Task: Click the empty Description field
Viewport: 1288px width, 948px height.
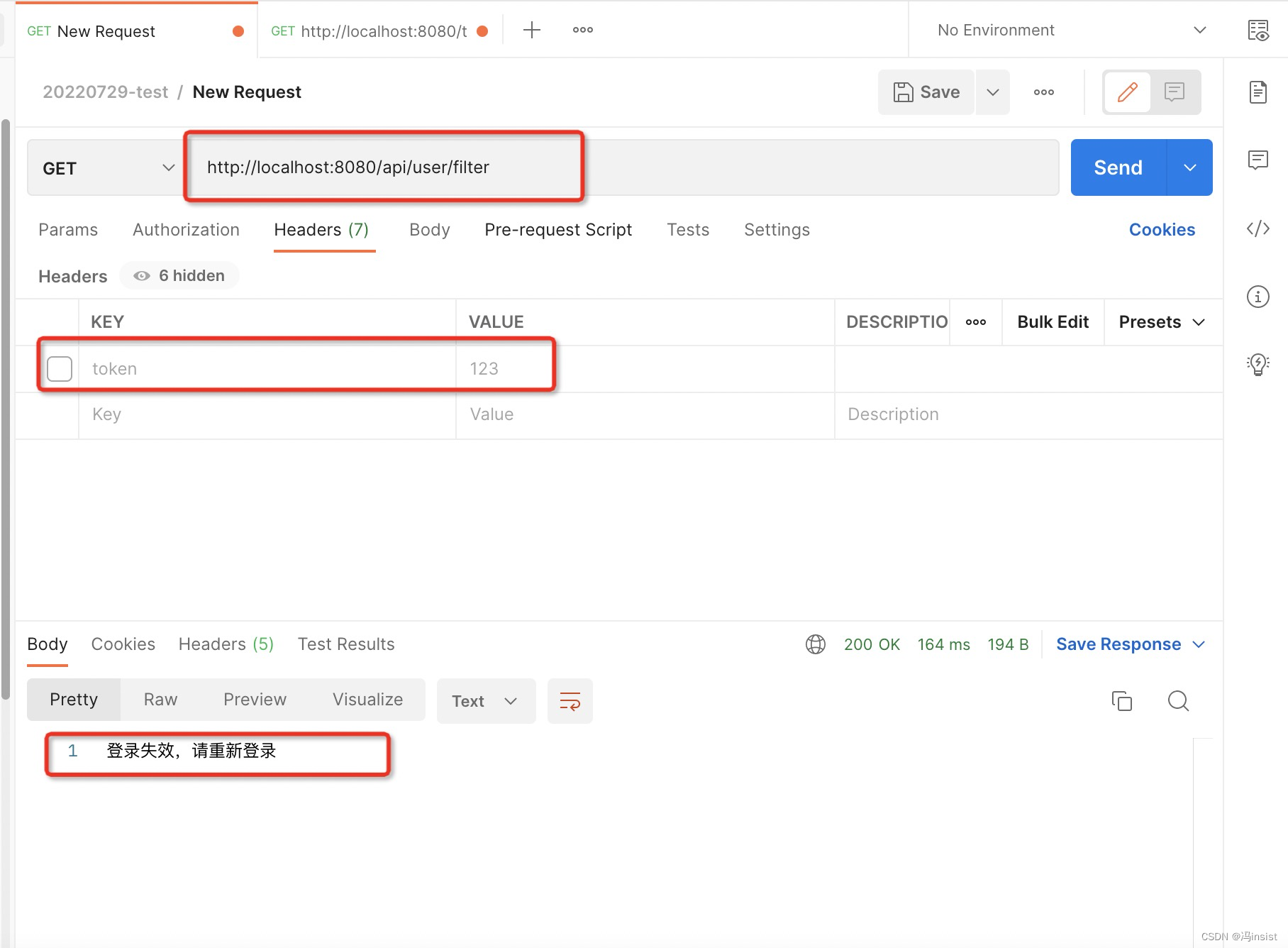Action: pos(1028,415)
